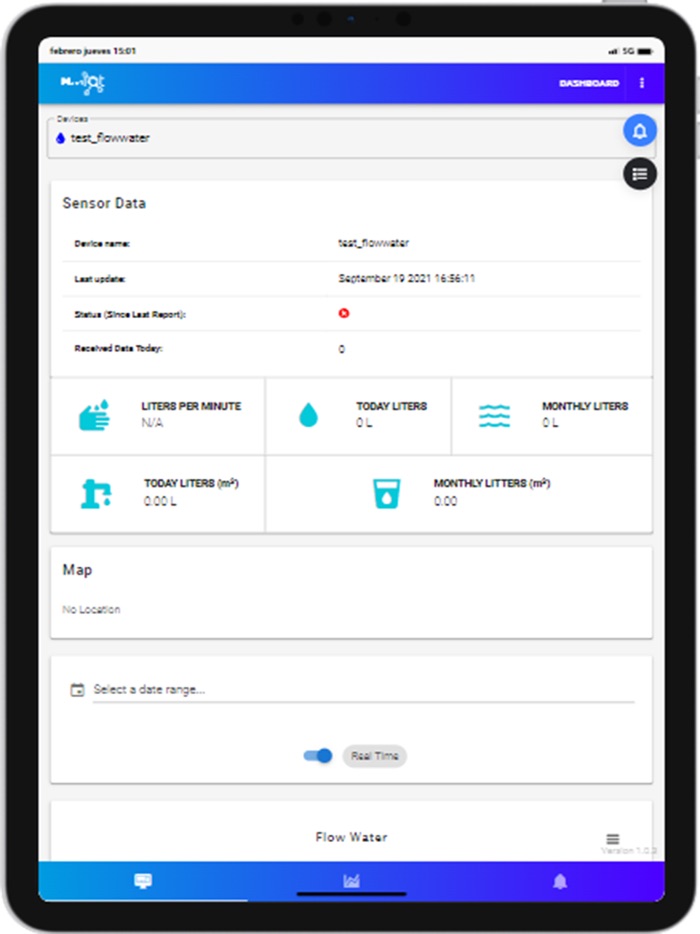Switch to the bell alerts bottom tab
Viewport: 700px width, 934px height.
click(560, 881)
